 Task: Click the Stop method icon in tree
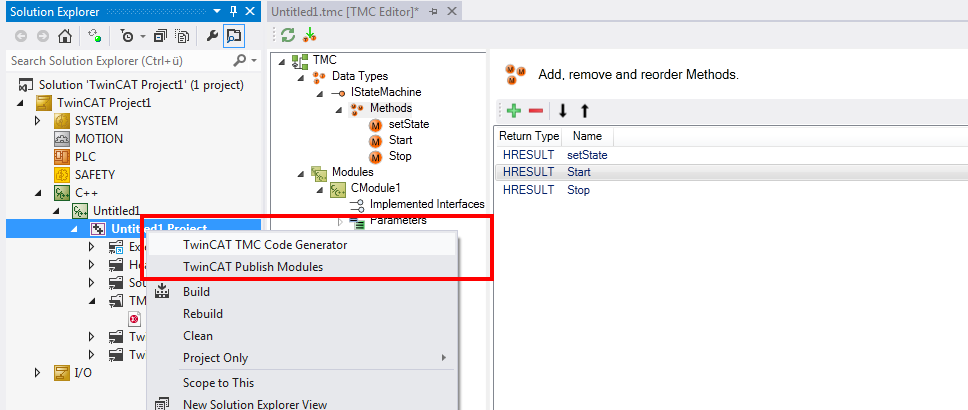pos(376,156)
